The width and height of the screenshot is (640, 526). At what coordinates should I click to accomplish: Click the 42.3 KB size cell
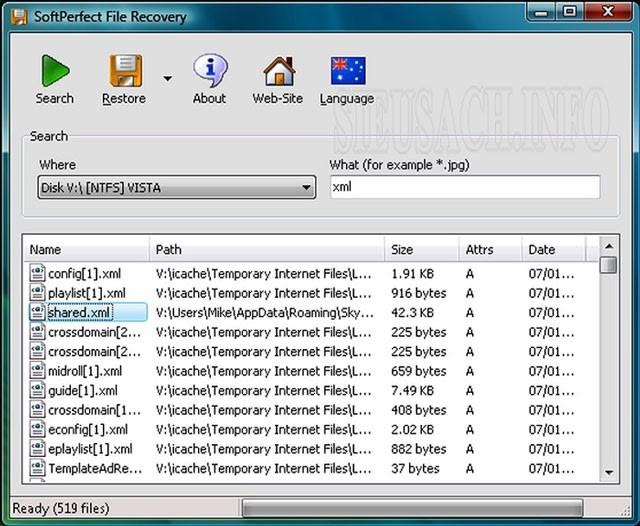coord(413,313)
